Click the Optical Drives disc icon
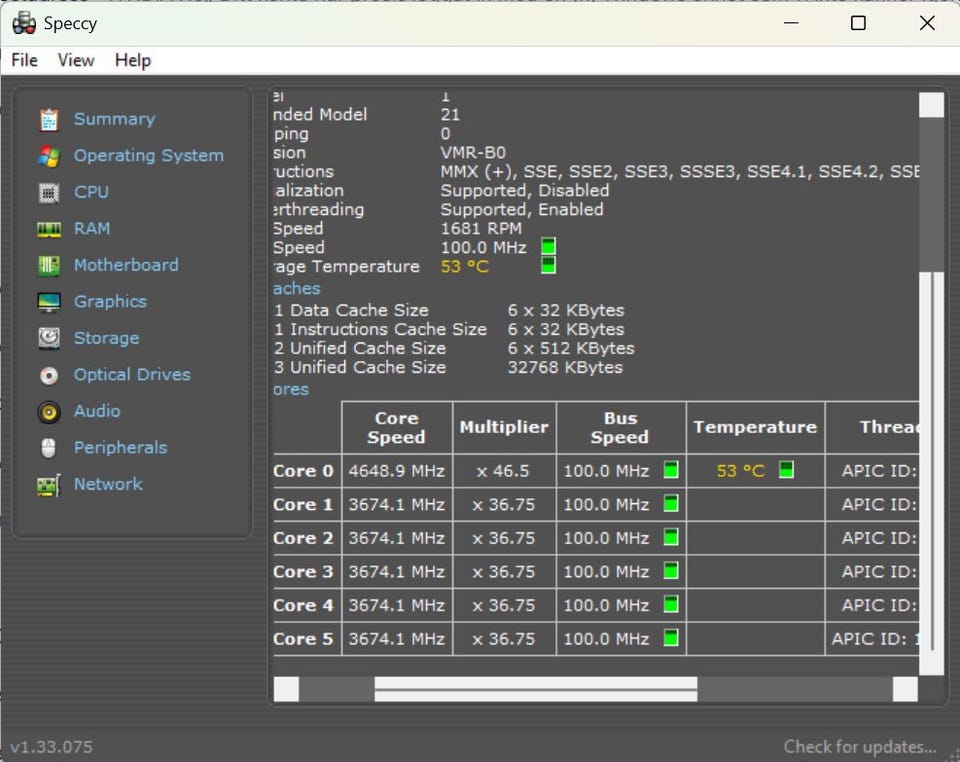The width and height of the screenshot is (960, 762). coord(49,376)
